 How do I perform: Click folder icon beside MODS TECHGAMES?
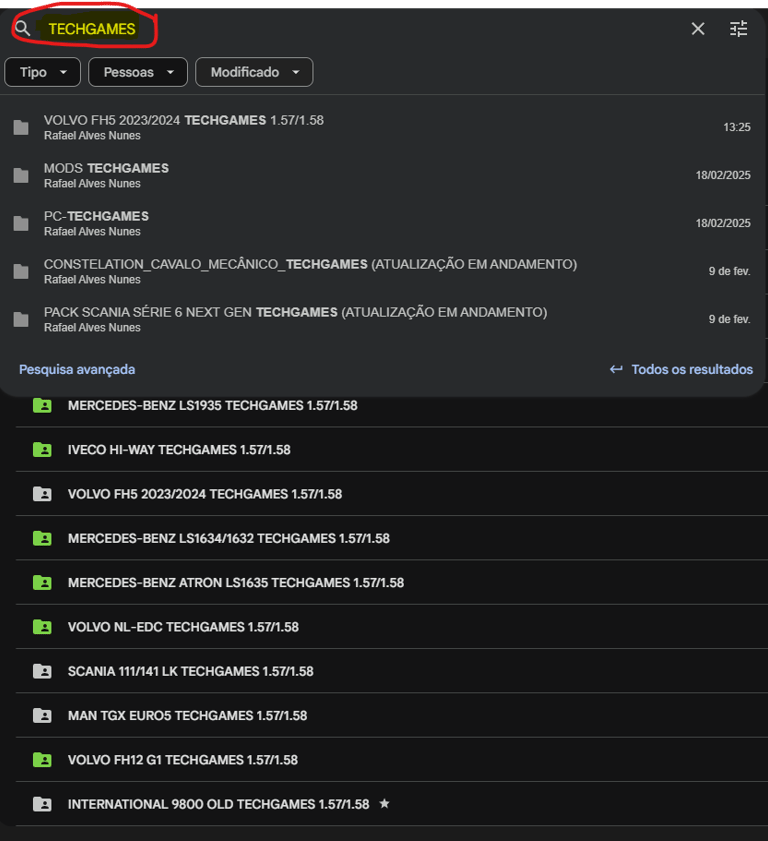coord(21,175)
